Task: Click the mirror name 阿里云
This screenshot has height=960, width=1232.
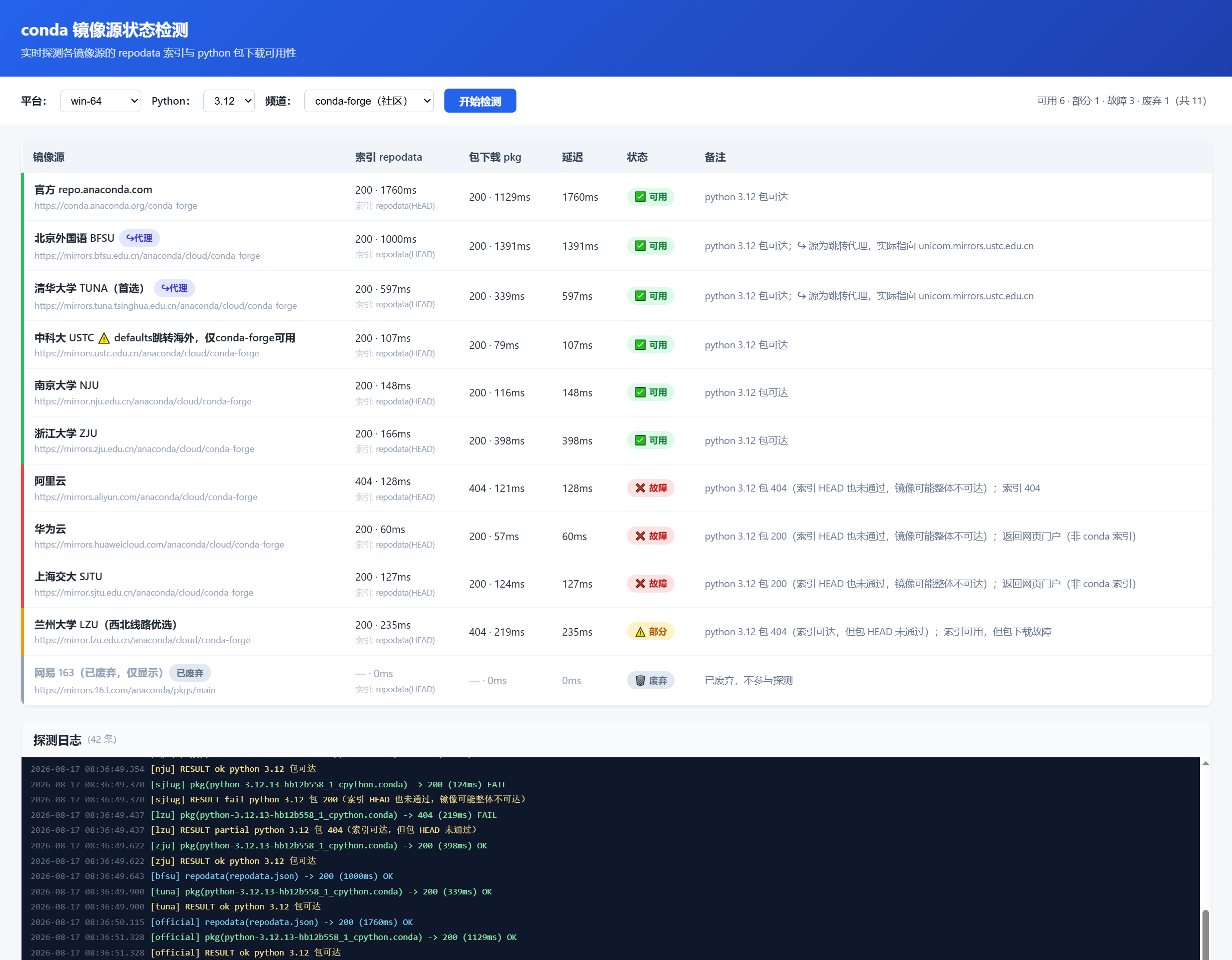Action: pyautogui.click(x=50, y=482)
